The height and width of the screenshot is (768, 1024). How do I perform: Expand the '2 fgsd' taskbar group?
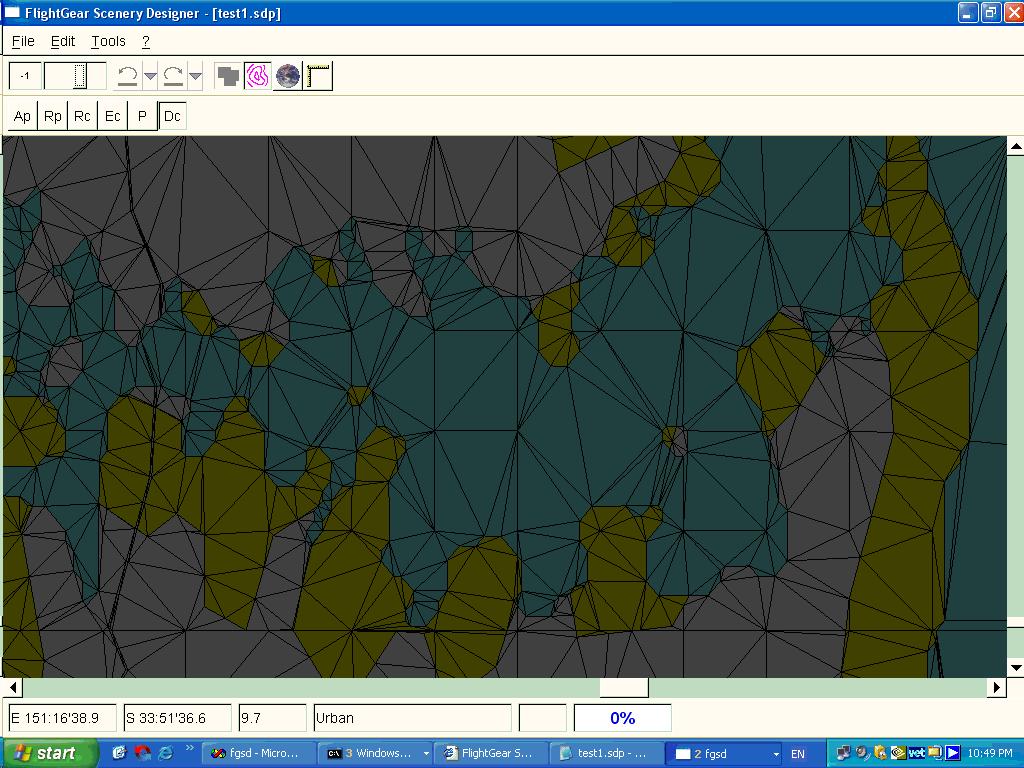(776, 753)
